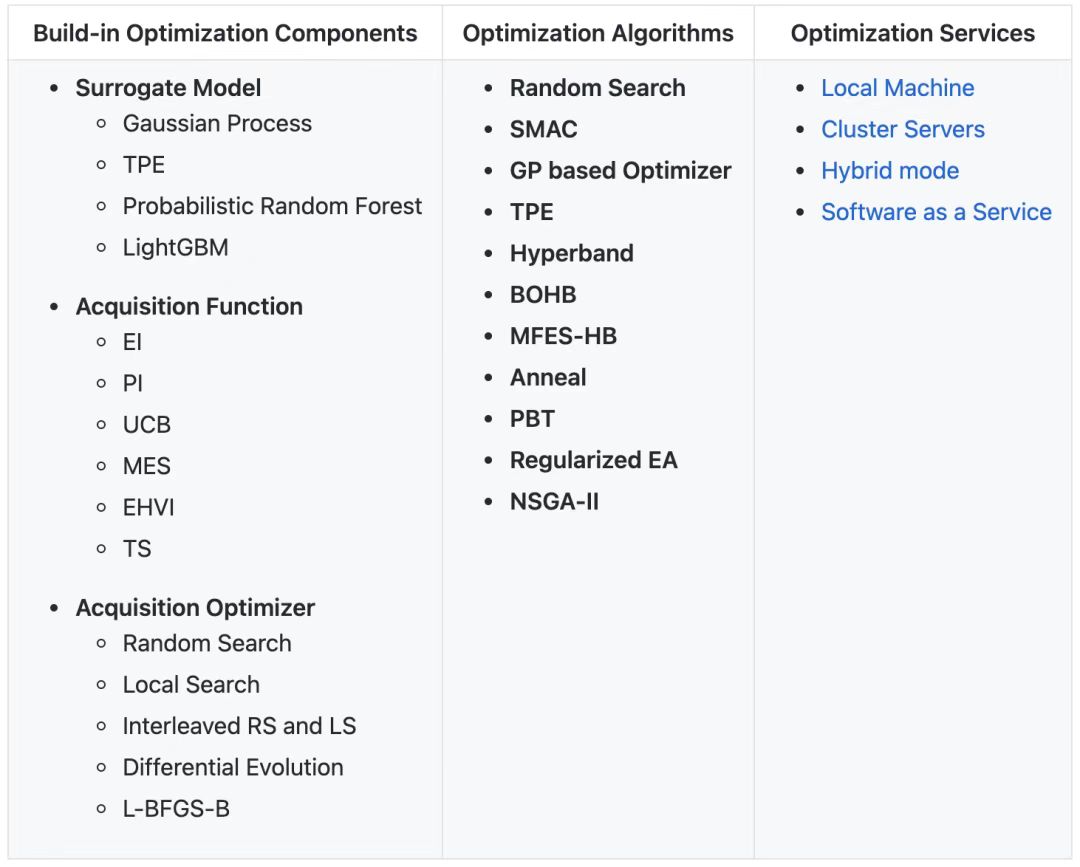1080x867 pixels.
Task: Click the MFES-HB algorithm entry
Action: coord(563,336)
